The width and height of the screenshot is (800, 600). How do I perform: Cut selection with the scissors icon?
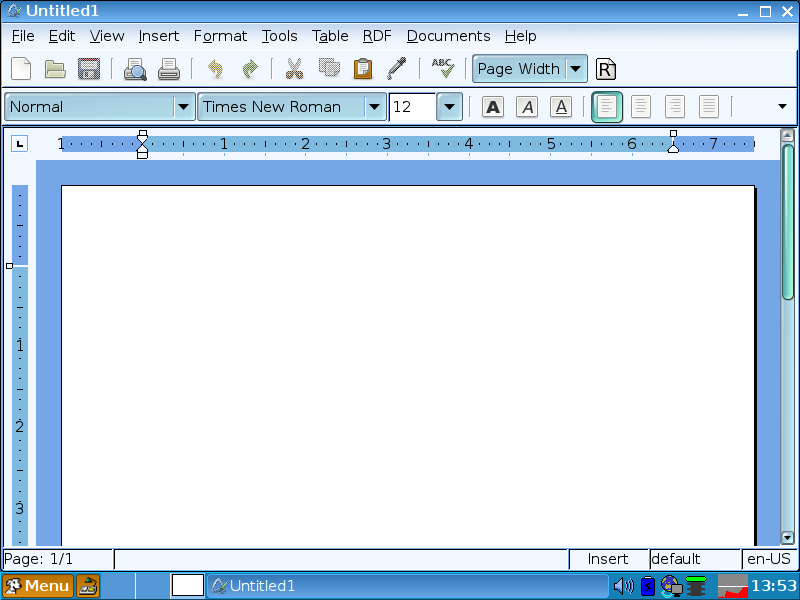click(294, 68)
